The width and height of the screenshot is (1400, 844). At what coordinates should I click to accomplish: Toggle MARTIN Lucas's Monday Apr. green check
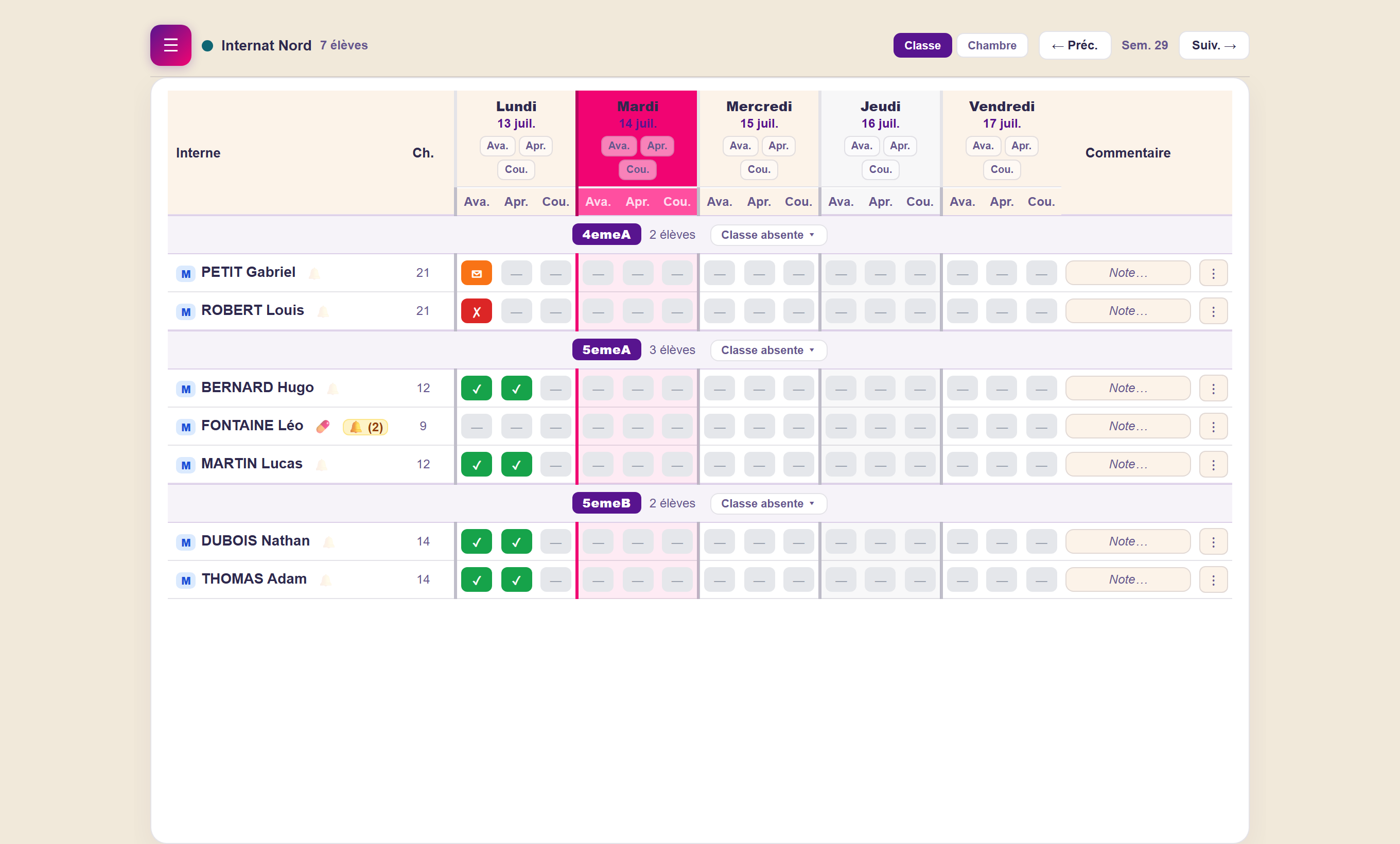coord(516,465)
